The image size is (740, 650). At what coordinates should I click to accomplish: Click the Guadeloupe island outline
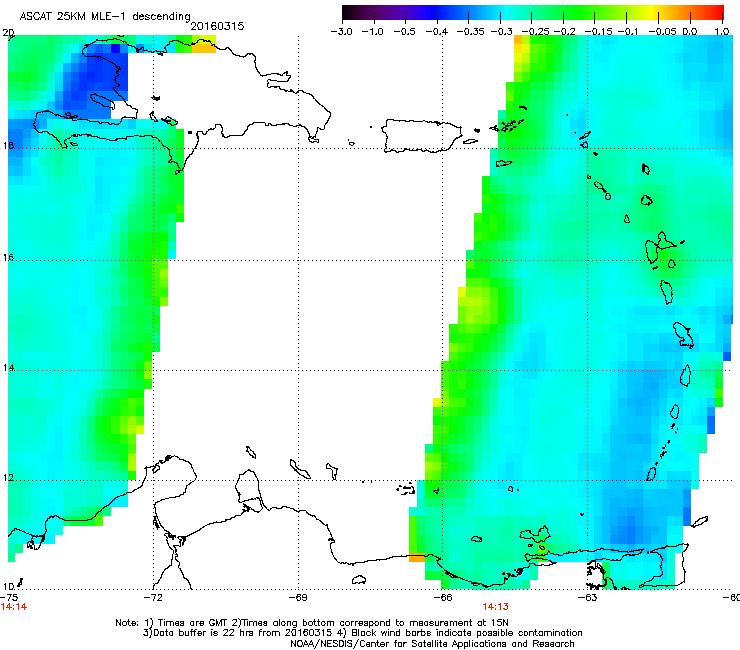[662, 247]
